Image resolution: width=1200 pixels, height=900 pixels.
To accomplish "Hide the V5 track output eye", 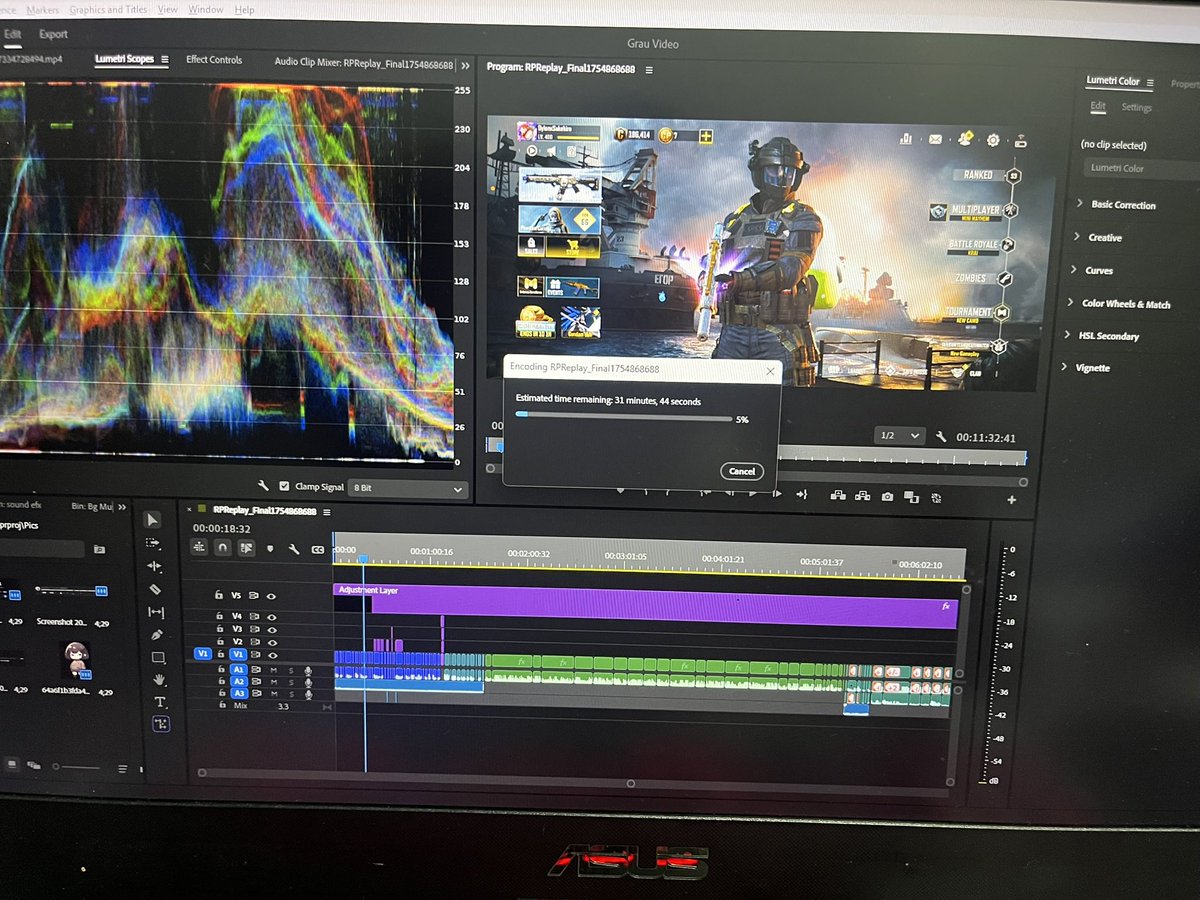I will [x=271, y=595].
